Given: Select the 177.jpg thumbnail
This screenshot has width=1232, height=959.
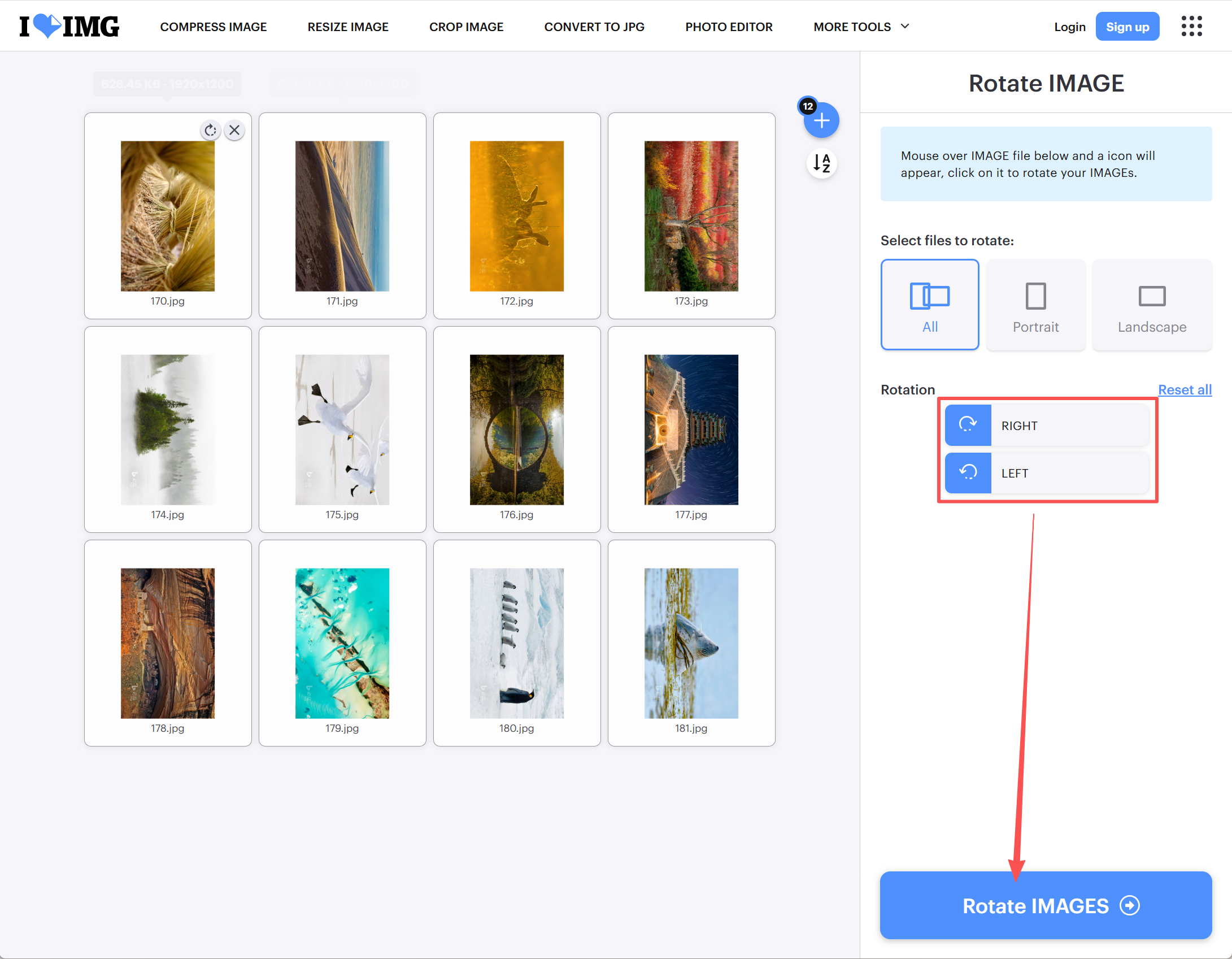Looking at the screenshot, I should click(x=691, y=429).
